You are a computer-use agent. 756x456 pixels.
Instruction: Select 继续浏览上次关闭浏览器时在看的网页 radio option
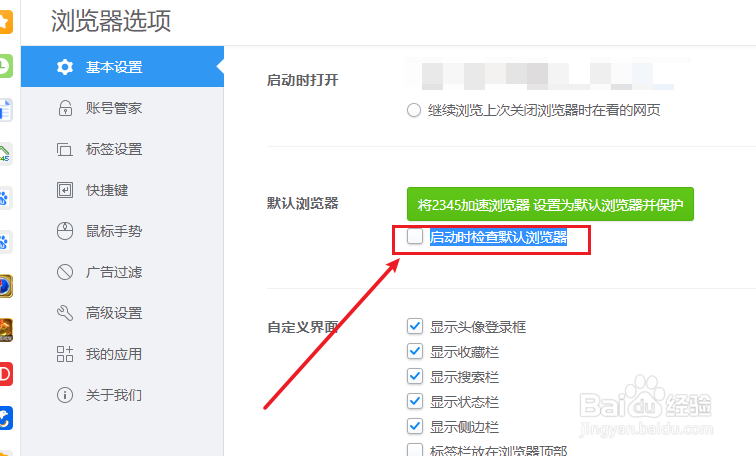click(414, 110)
